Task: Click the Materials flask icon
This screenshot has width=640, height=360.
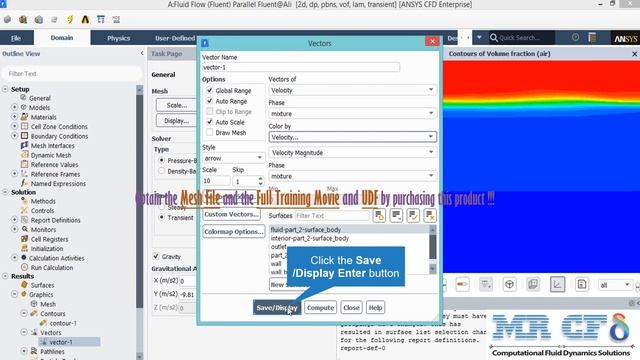Action: tap(24, 117)
